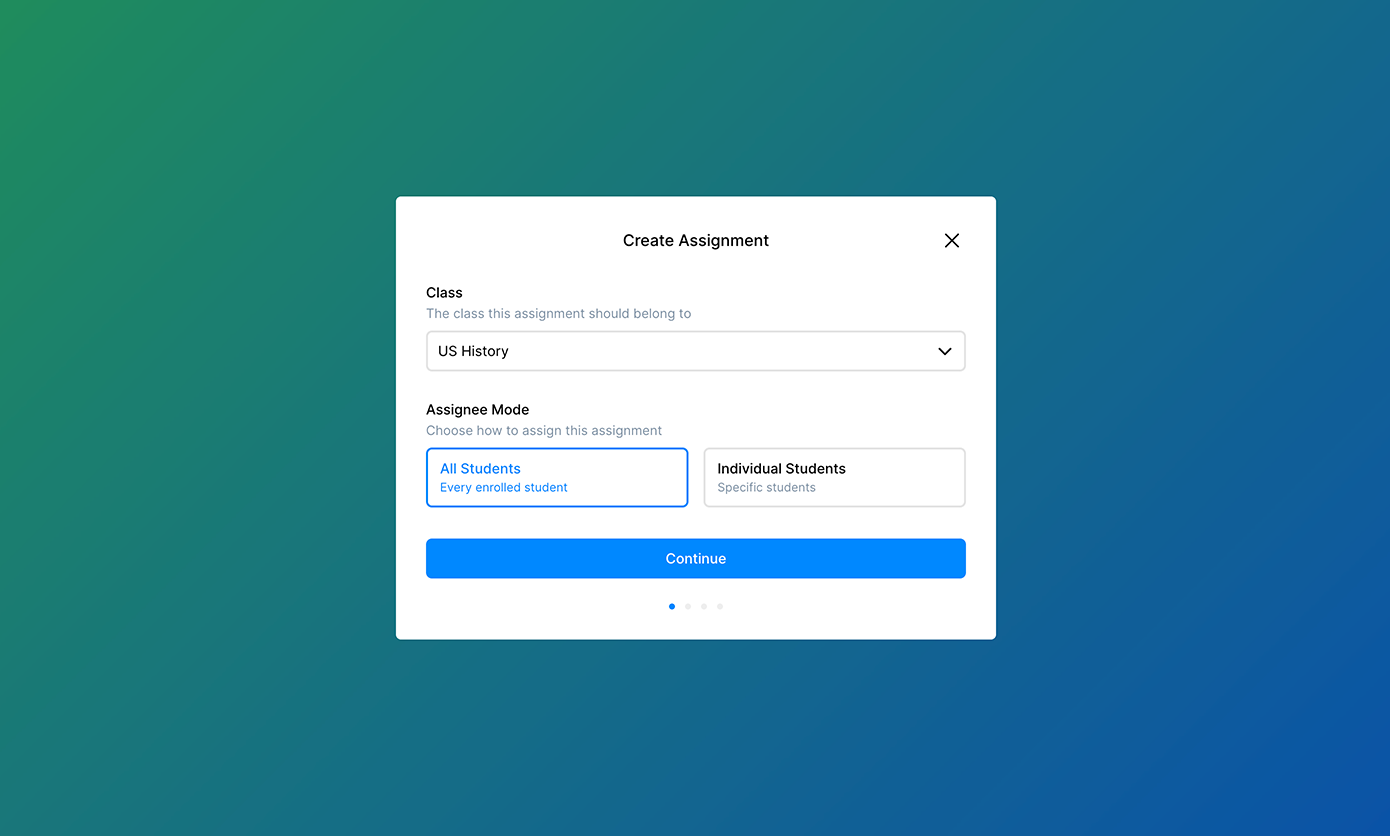Screen dimensions: 1390x836
Task: Click the 'Specific students' subtitle text
Action: point(767,487)
